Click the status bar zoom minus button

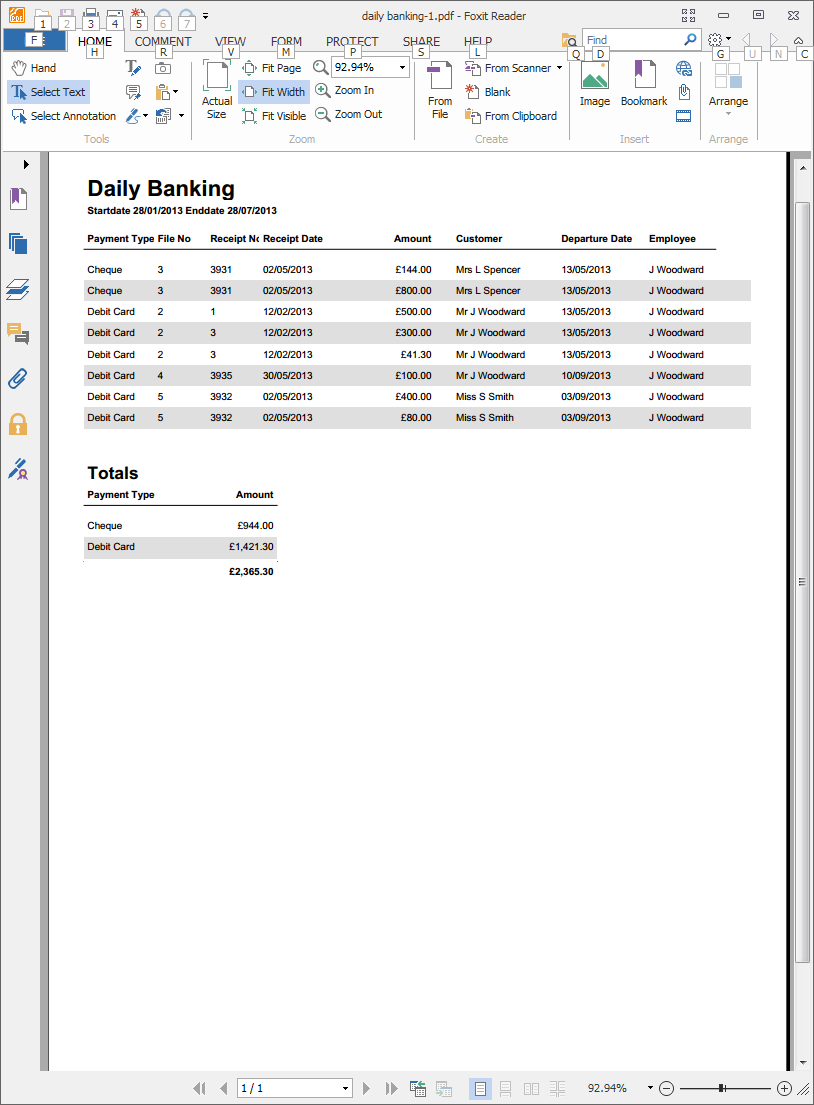pos(667,1089)
